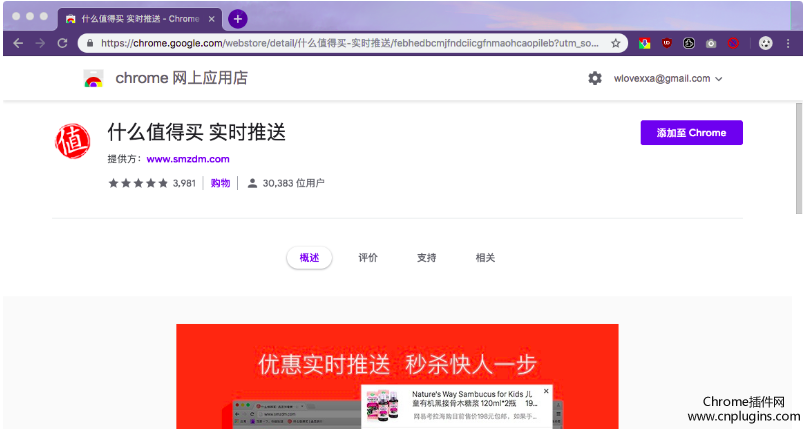
Task: Click the browser forward arrow
Action: [40, 44]
